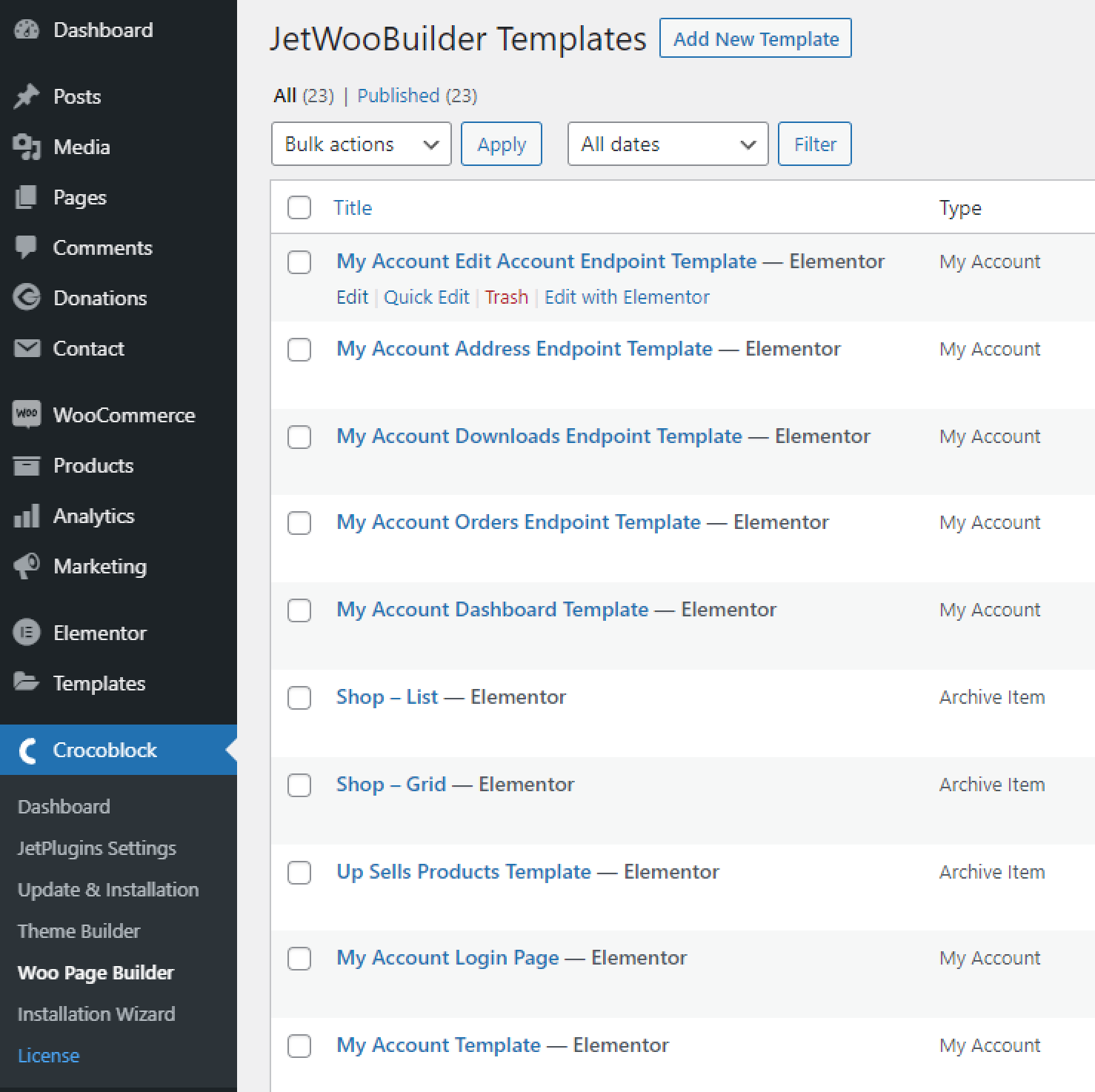Open Theme Builder submenu item
Image resolution: width=1095 pixels, height=1092 pixels.
click(79, 930)
